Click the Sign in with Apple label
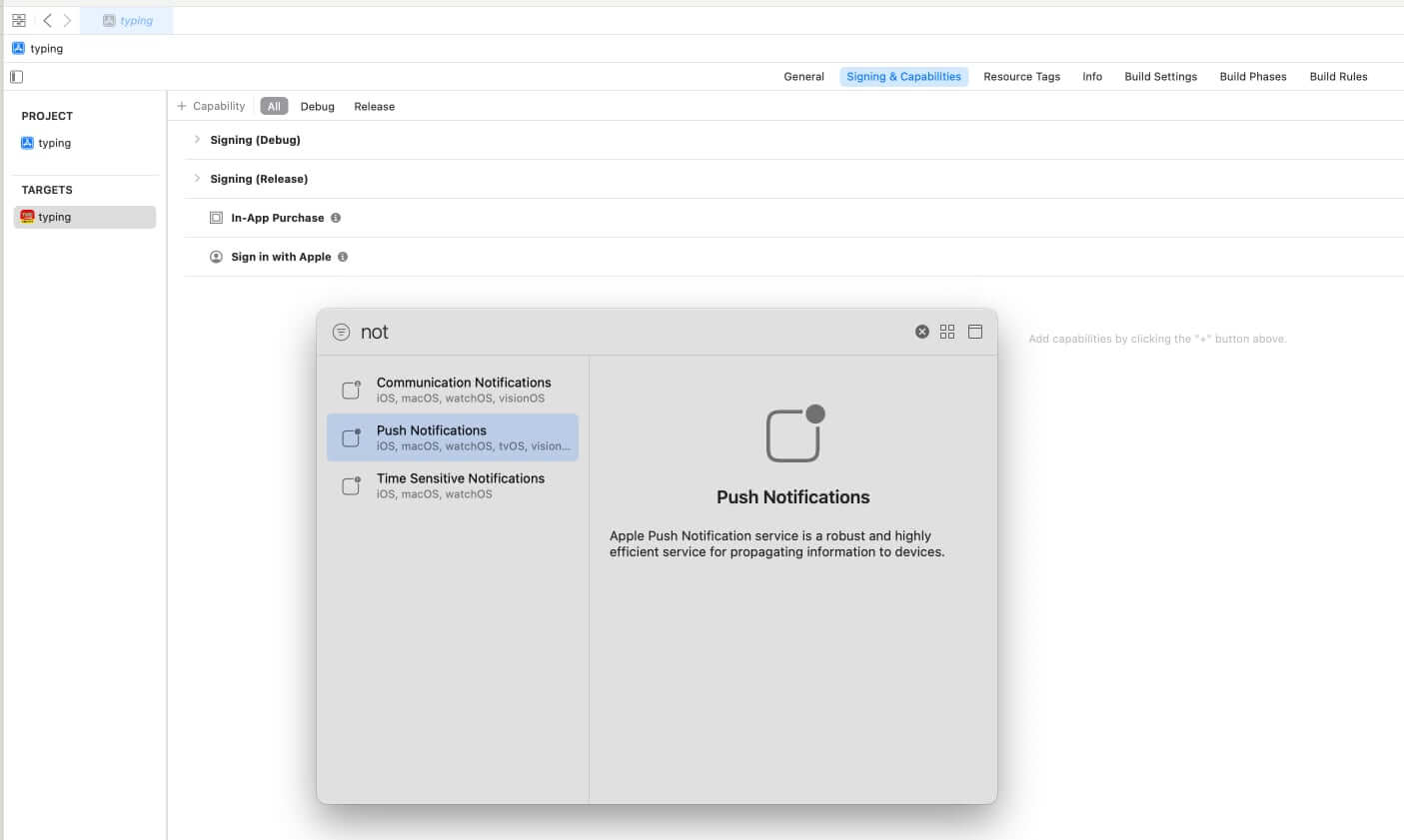The height and width of the screenshot is (840, 1404). click(x=281, y=257)
